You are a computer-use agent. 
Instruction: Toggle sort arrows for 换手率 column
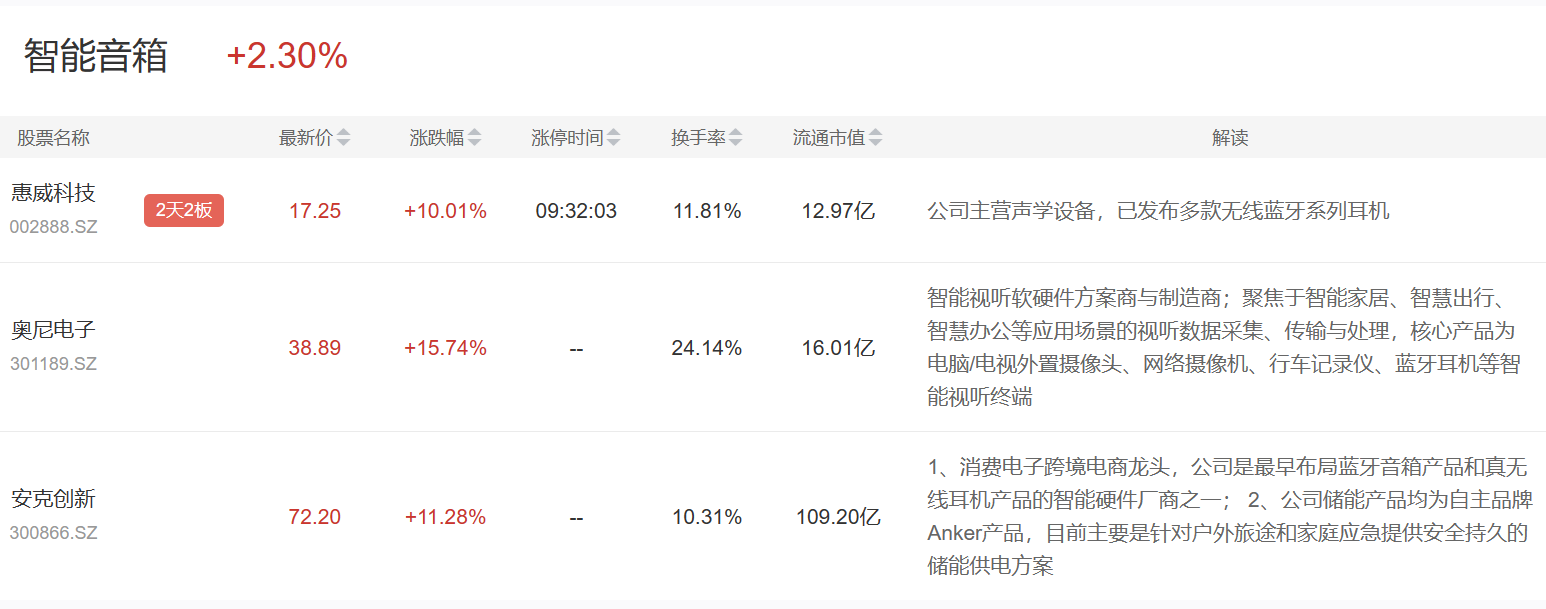pos(736,138)
